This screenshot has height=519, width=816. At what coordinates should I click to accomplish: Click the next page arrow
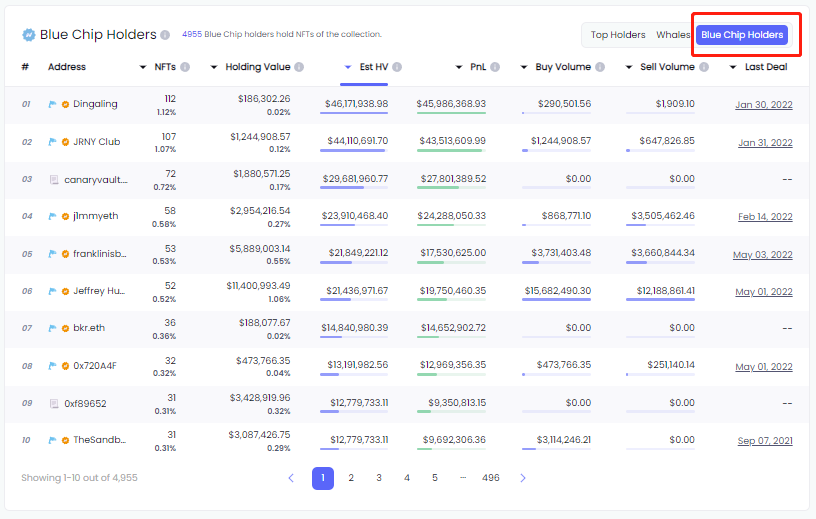coord(523,478)
